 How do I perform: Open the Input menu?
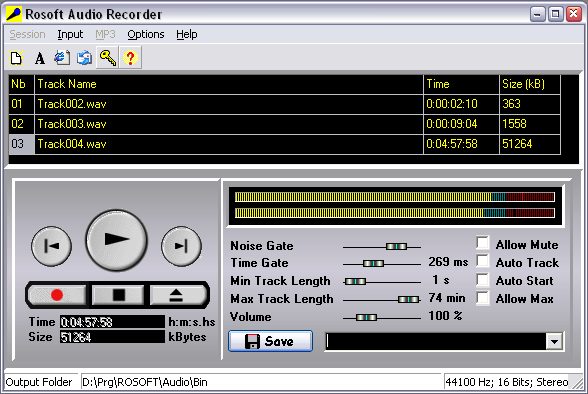pos(70,34)
